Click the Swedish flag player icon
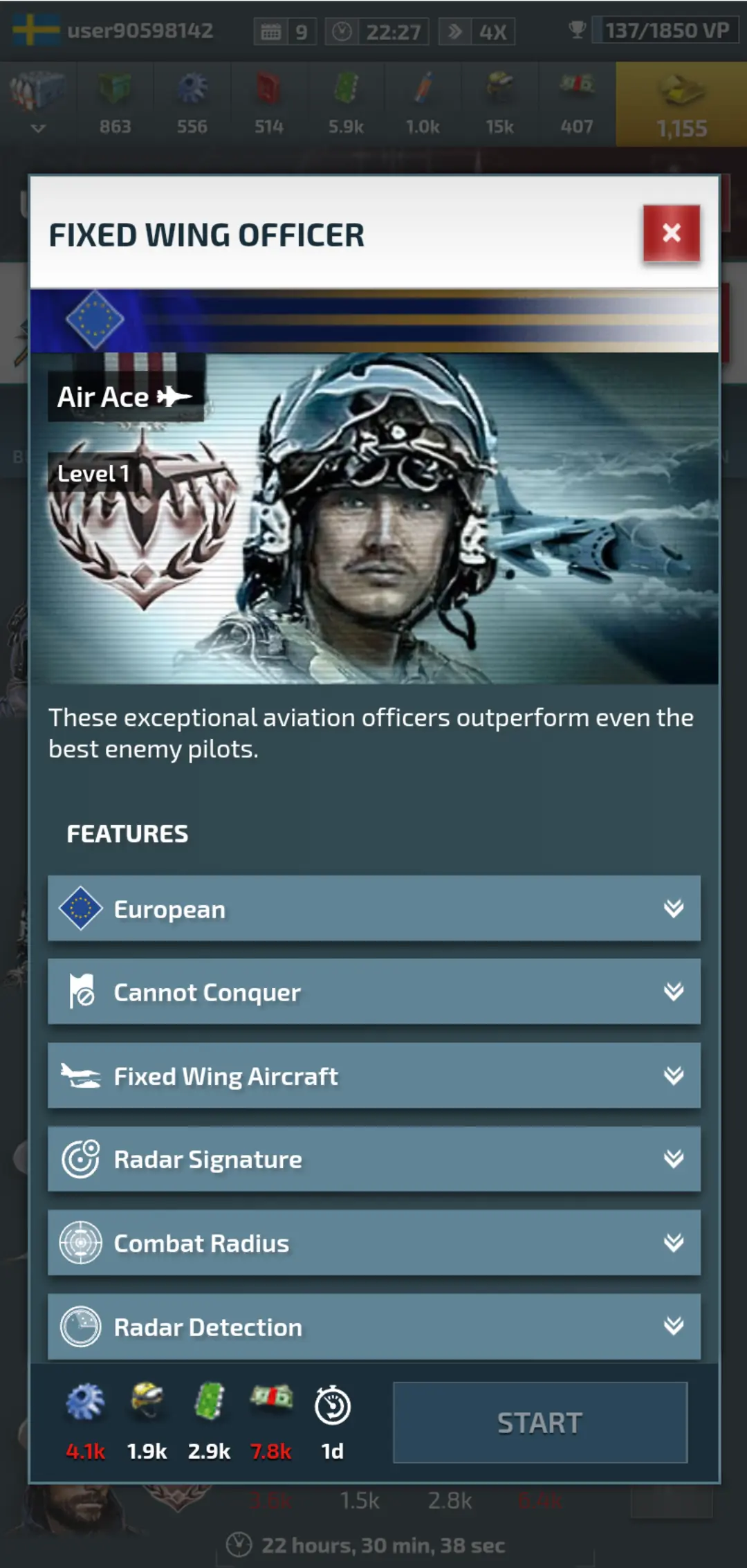 click(36, 30)
